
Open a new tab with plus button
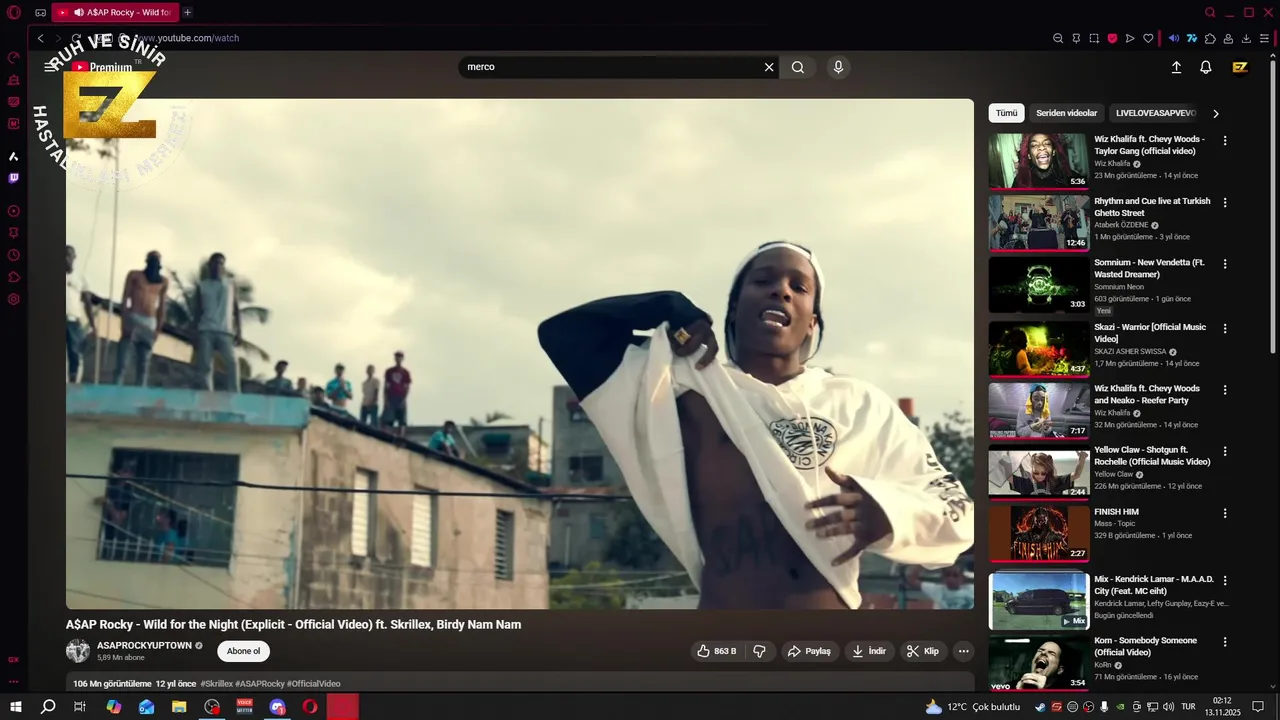[187, 13]
